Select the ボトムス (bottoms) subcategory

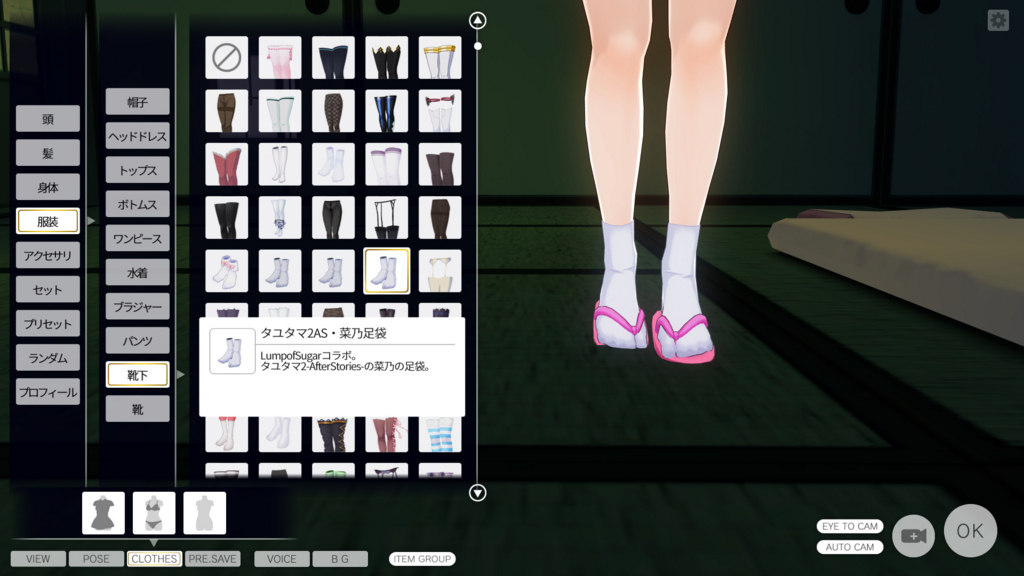[x=137, y=204]
